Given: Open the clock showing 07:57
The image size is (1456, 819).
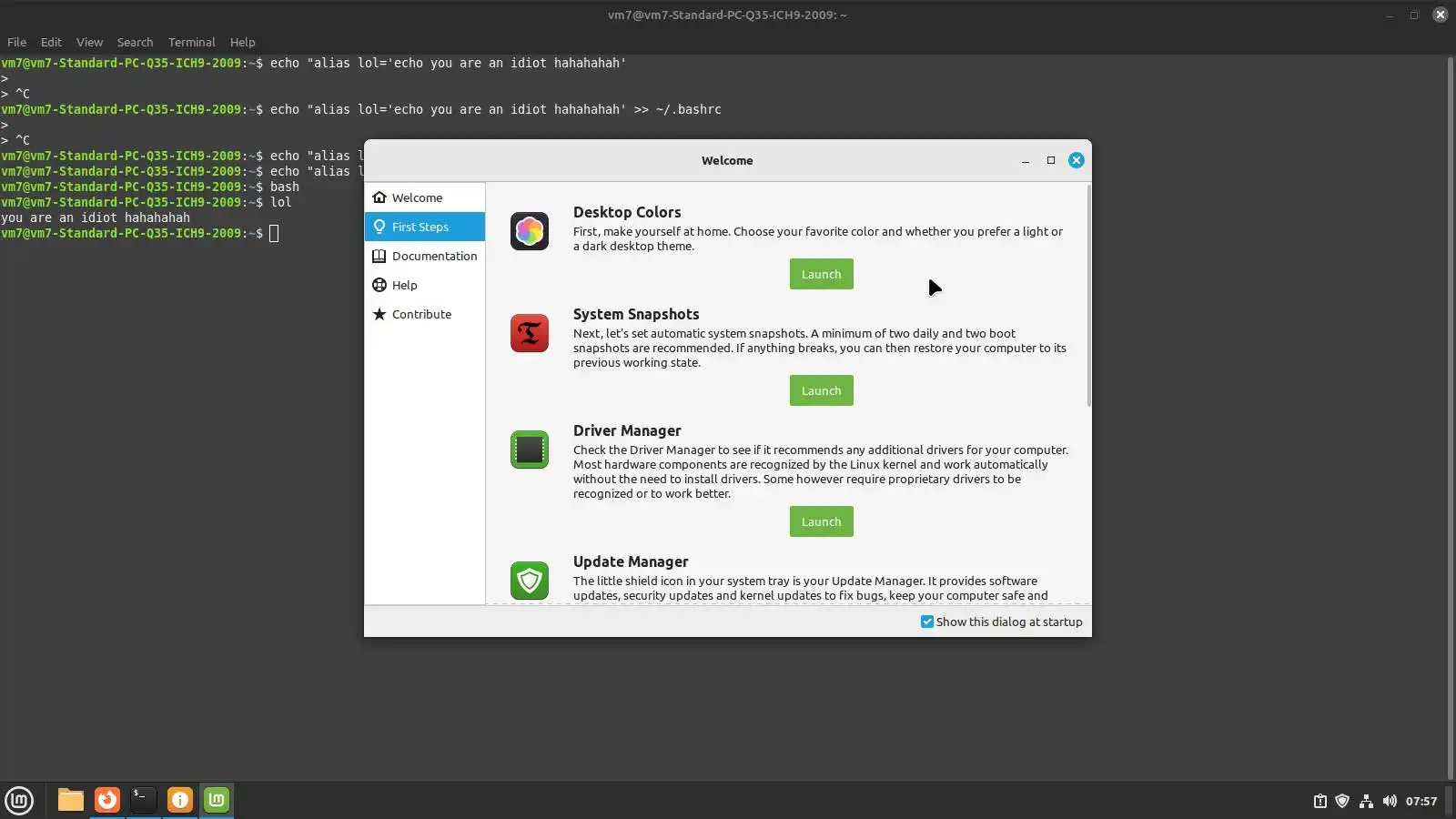Looking at the screenshot, I should (x=1421, y=801).
